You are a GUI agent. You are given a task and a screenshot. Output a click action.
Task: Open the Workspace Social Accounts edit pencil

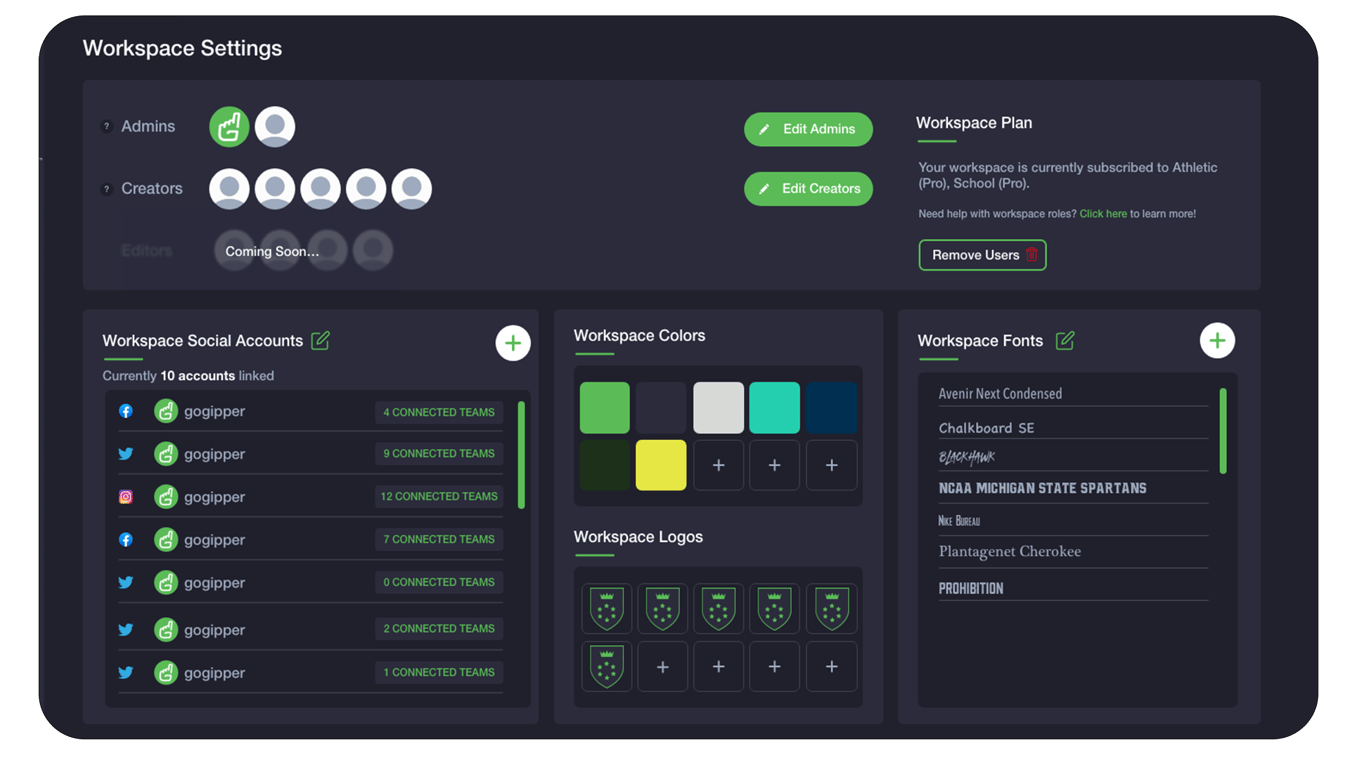click(320, 340)
